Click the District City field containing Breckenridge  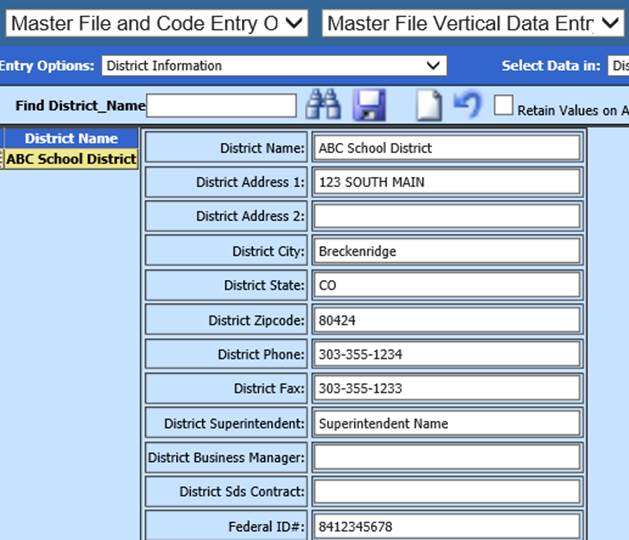tap(446, 251)
